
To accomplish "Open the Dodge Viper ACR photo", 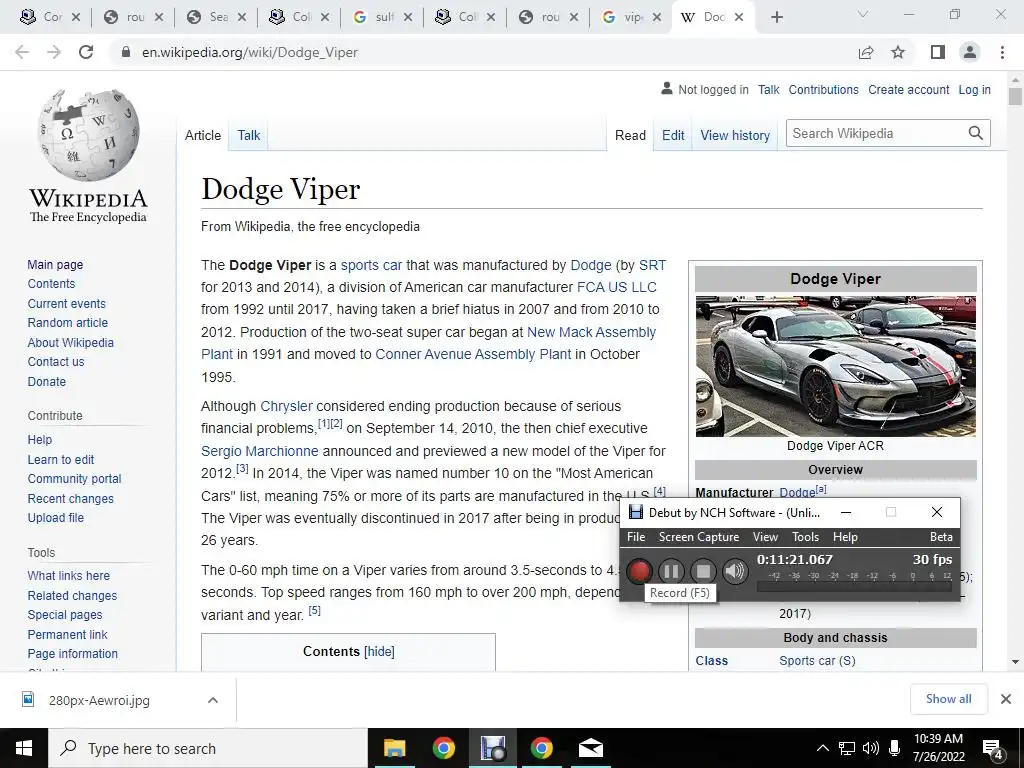I will click(x=835, y=366).
